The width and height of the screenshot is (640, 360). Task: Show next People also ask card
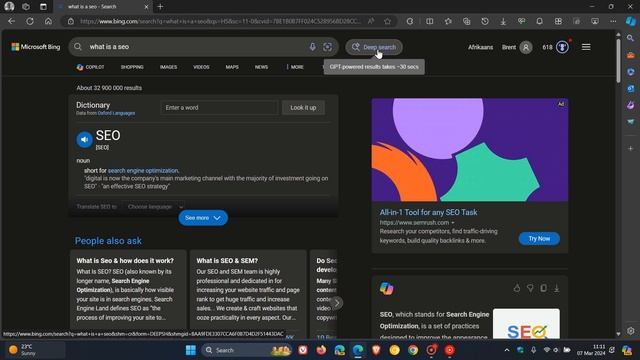337,303
